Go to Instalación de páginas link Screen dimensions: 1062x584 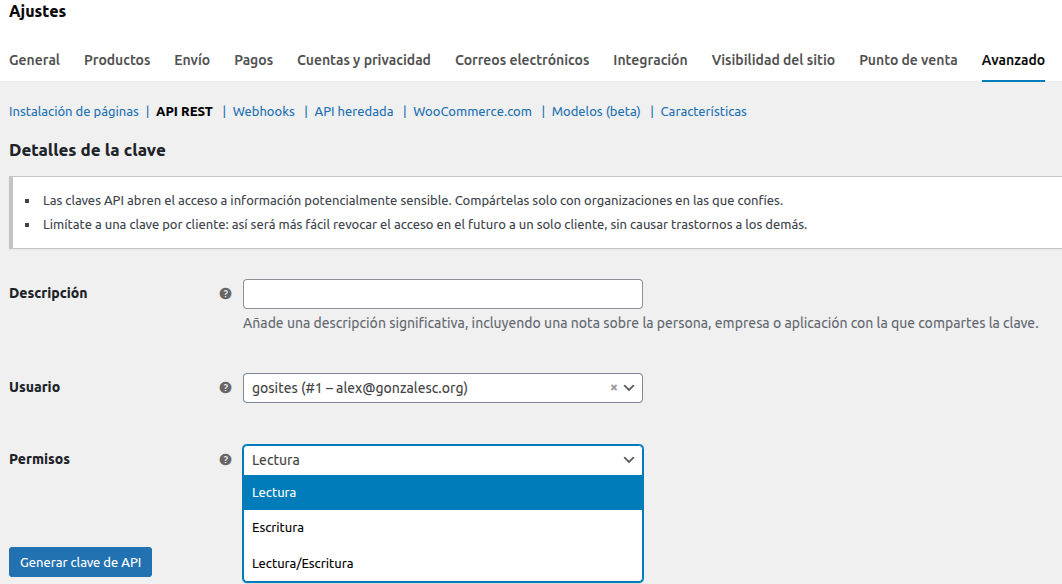[74, 112]
